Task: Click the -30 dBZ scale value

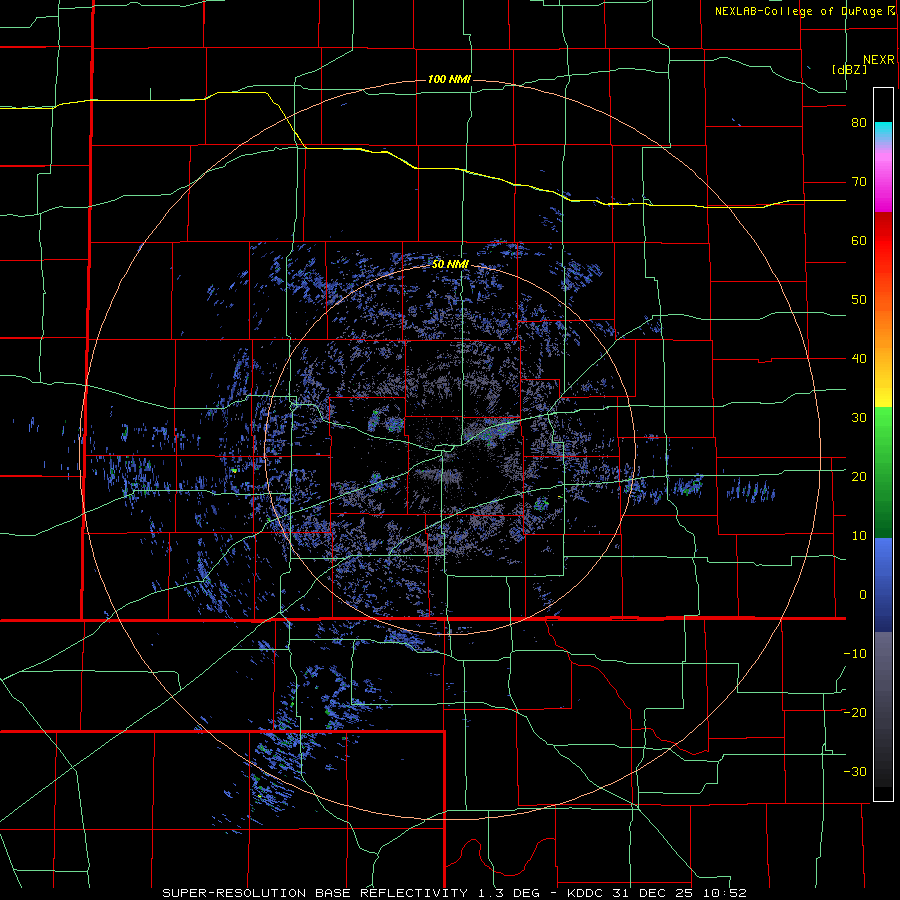Action: click(855, 771)
